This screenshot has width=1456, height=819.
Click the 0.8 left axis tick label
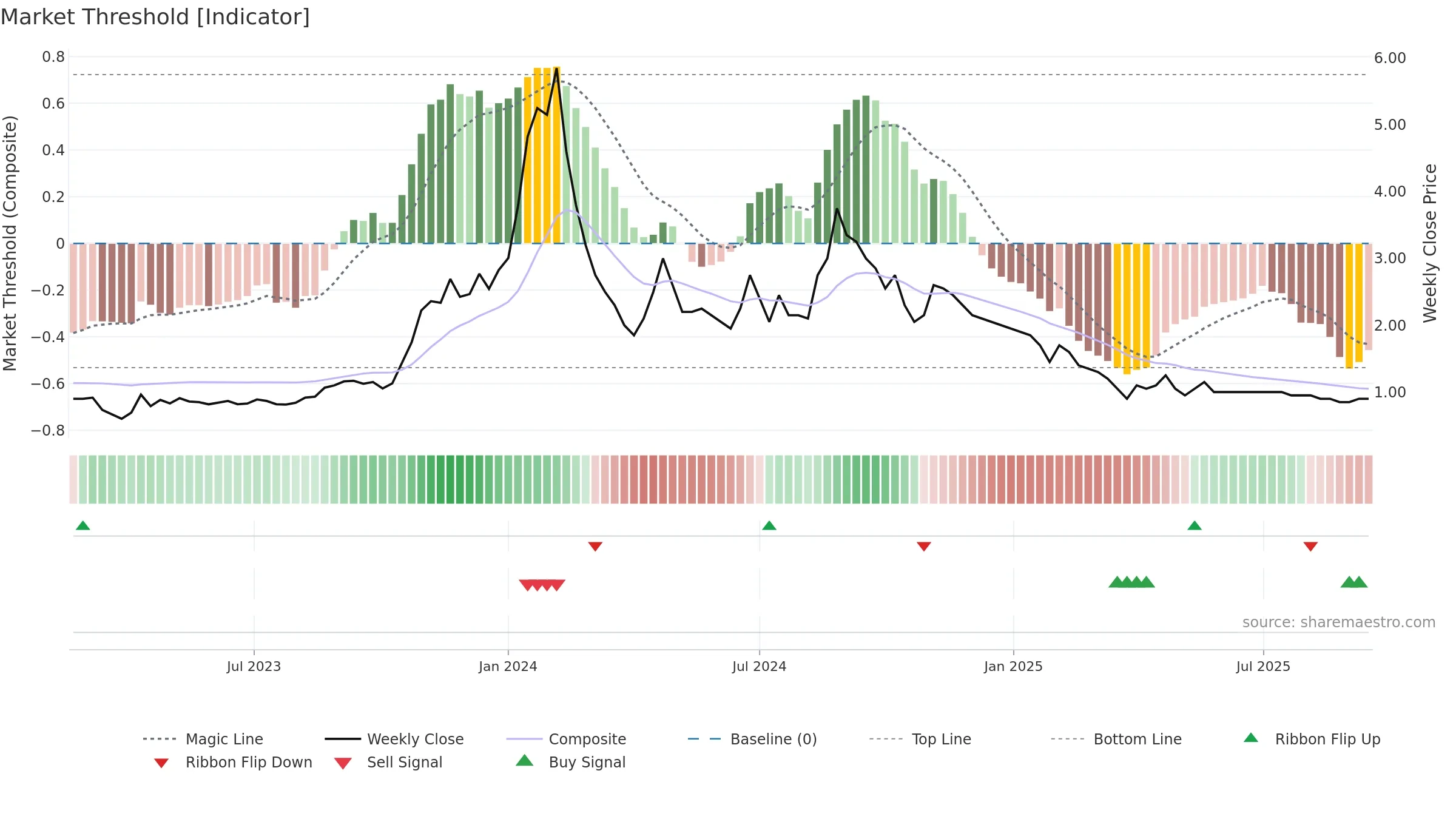53,57
